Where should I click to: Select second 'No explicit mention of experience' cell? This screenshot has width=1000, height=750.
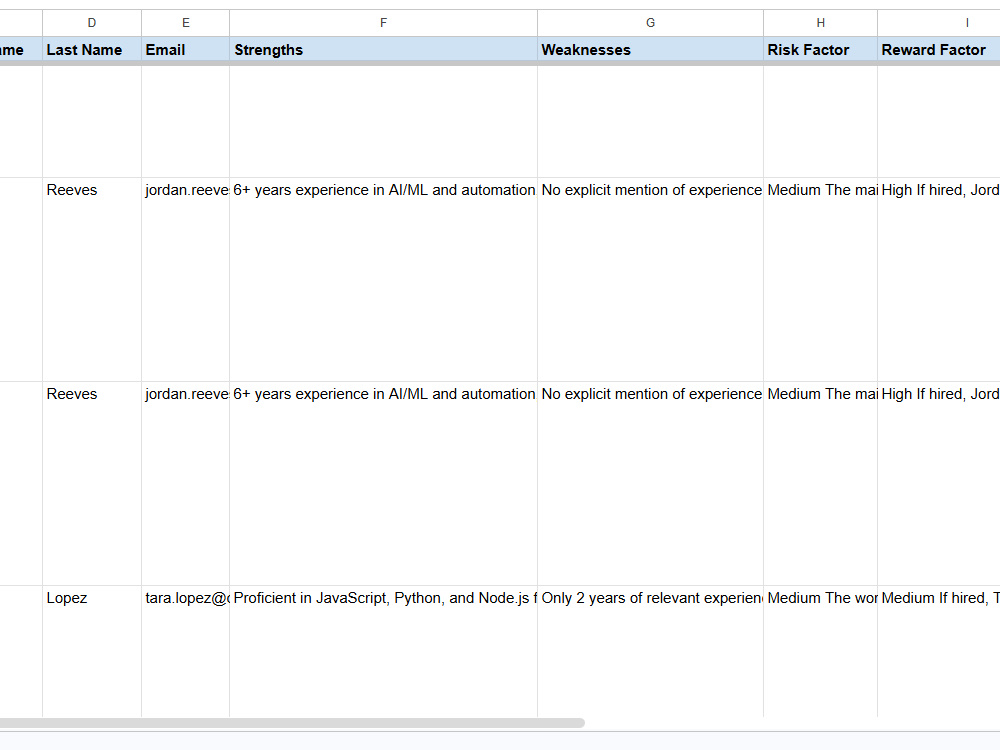pyautogui.click(x=651, y=483)
